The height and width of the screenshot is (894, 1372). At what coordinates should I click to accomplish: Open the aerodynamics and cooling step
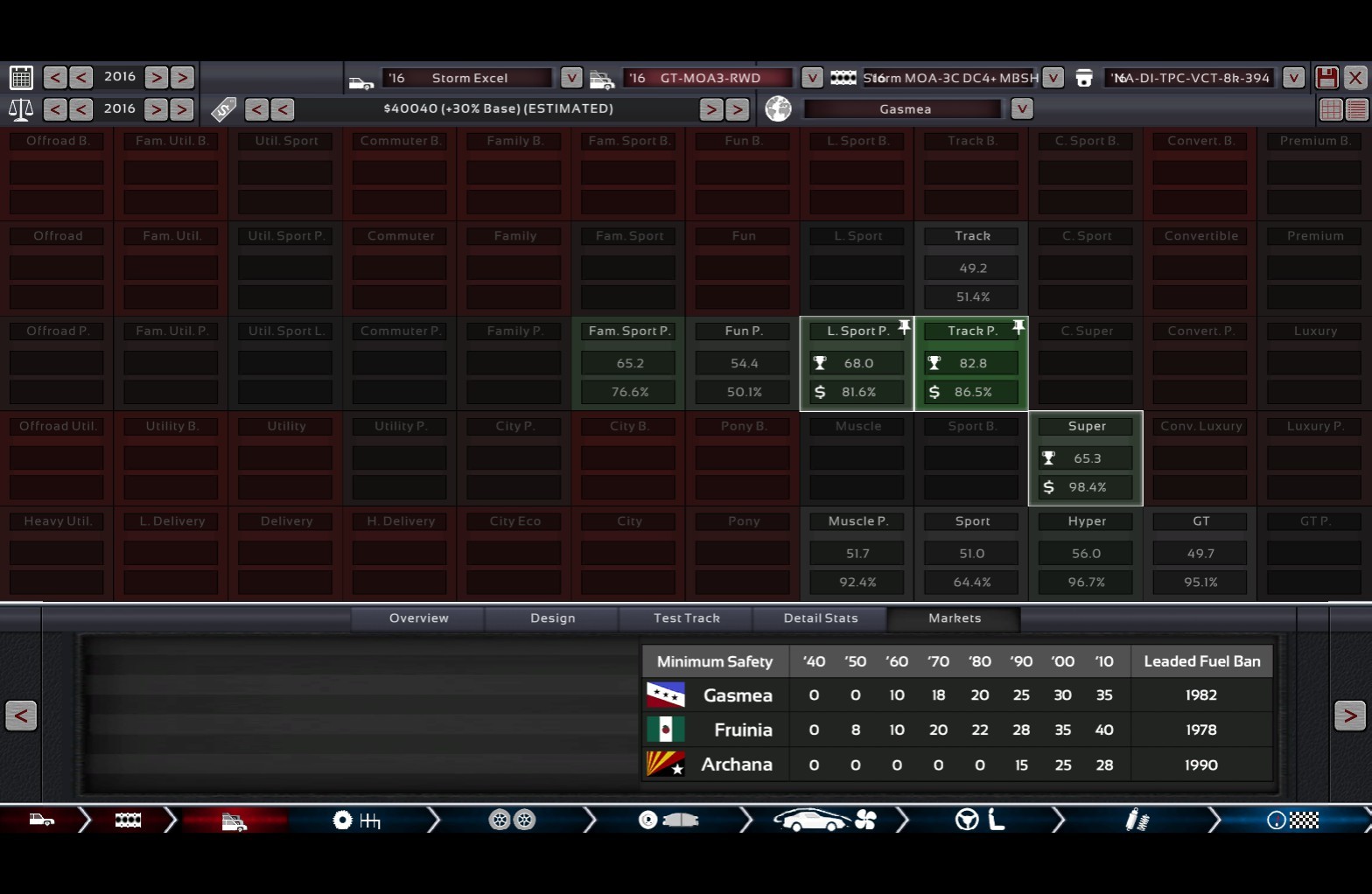pyautogui.click(x=823, y=821)
